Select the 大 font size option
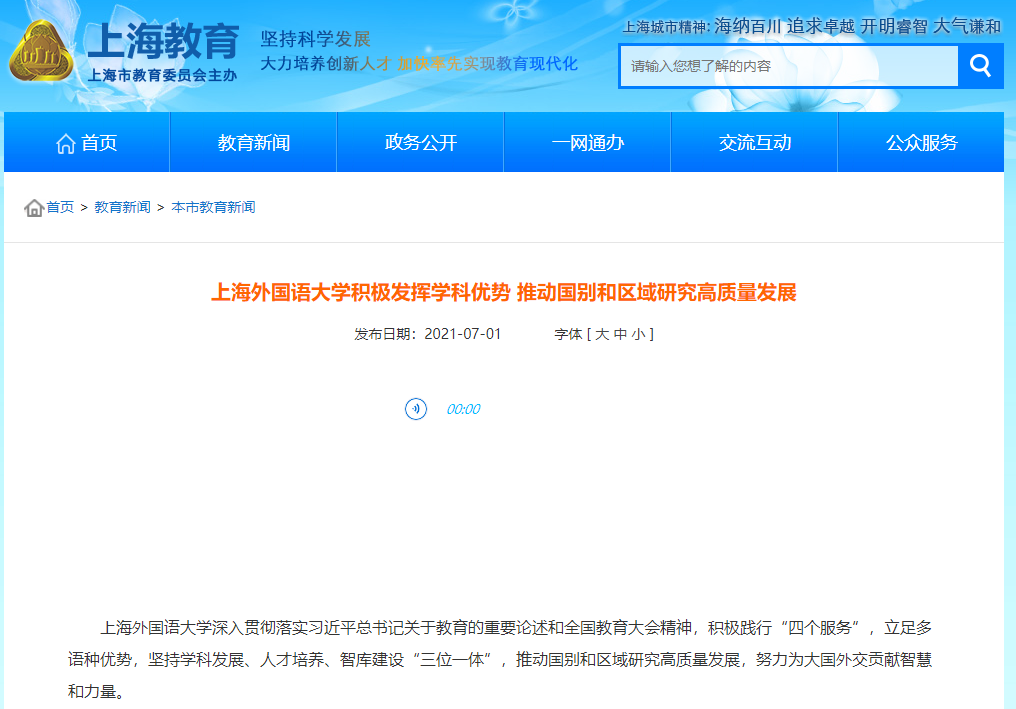Image resolution: width=1016 pixels, height=709 pixels. [604, 335]
